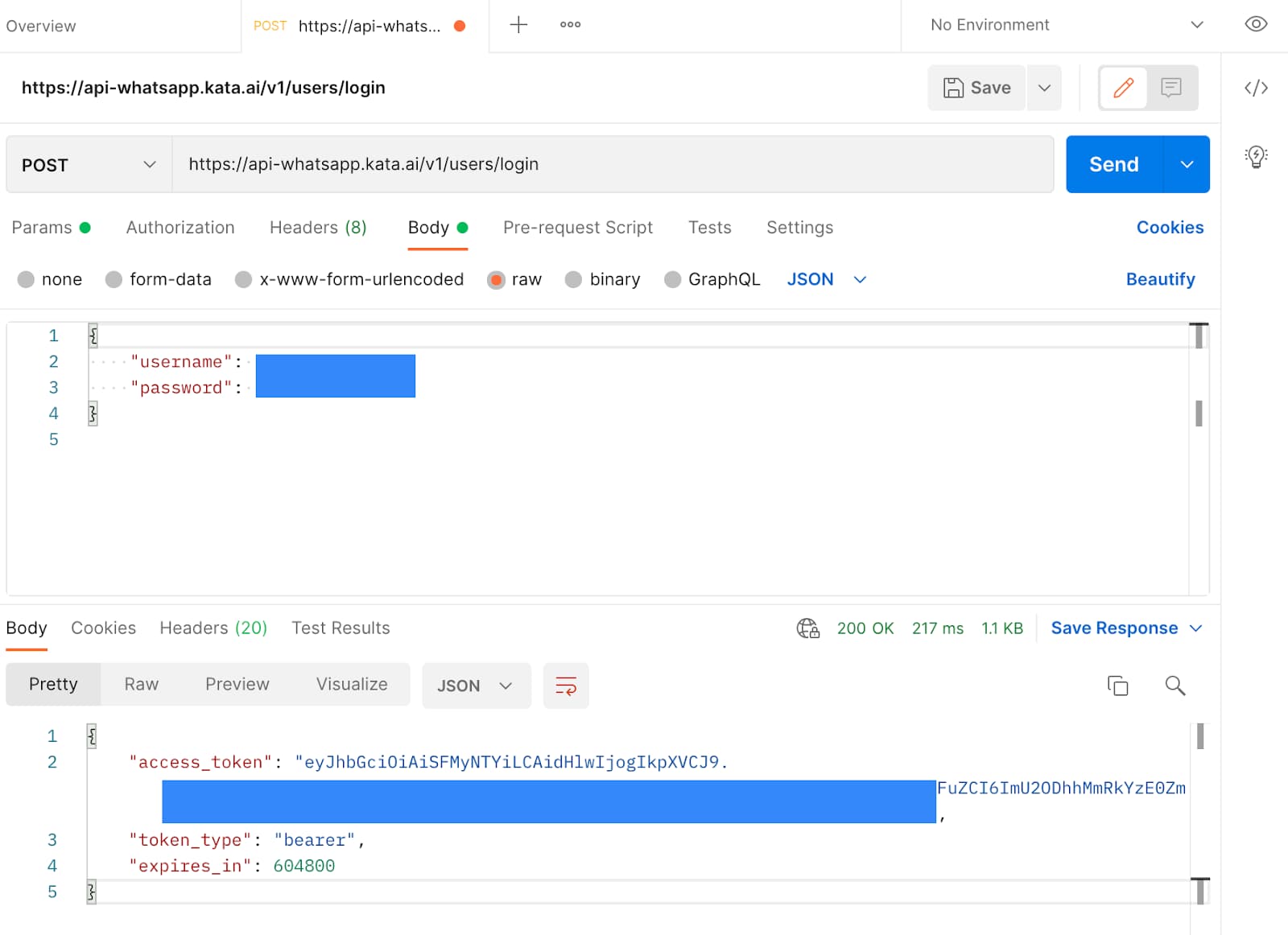Select the none body type

coord(50,279)
